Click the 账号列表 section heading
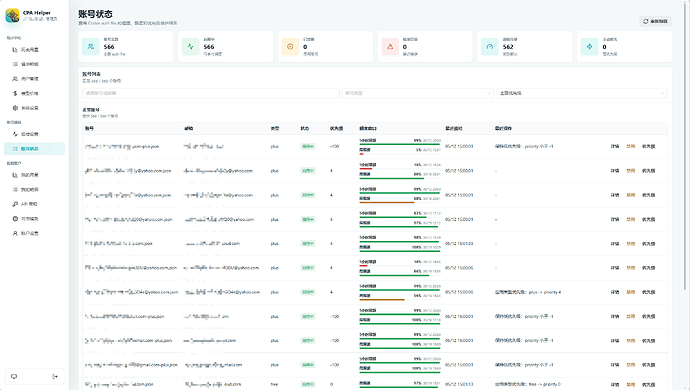Screen dimensions: 690x390 [x=92, y=74]
